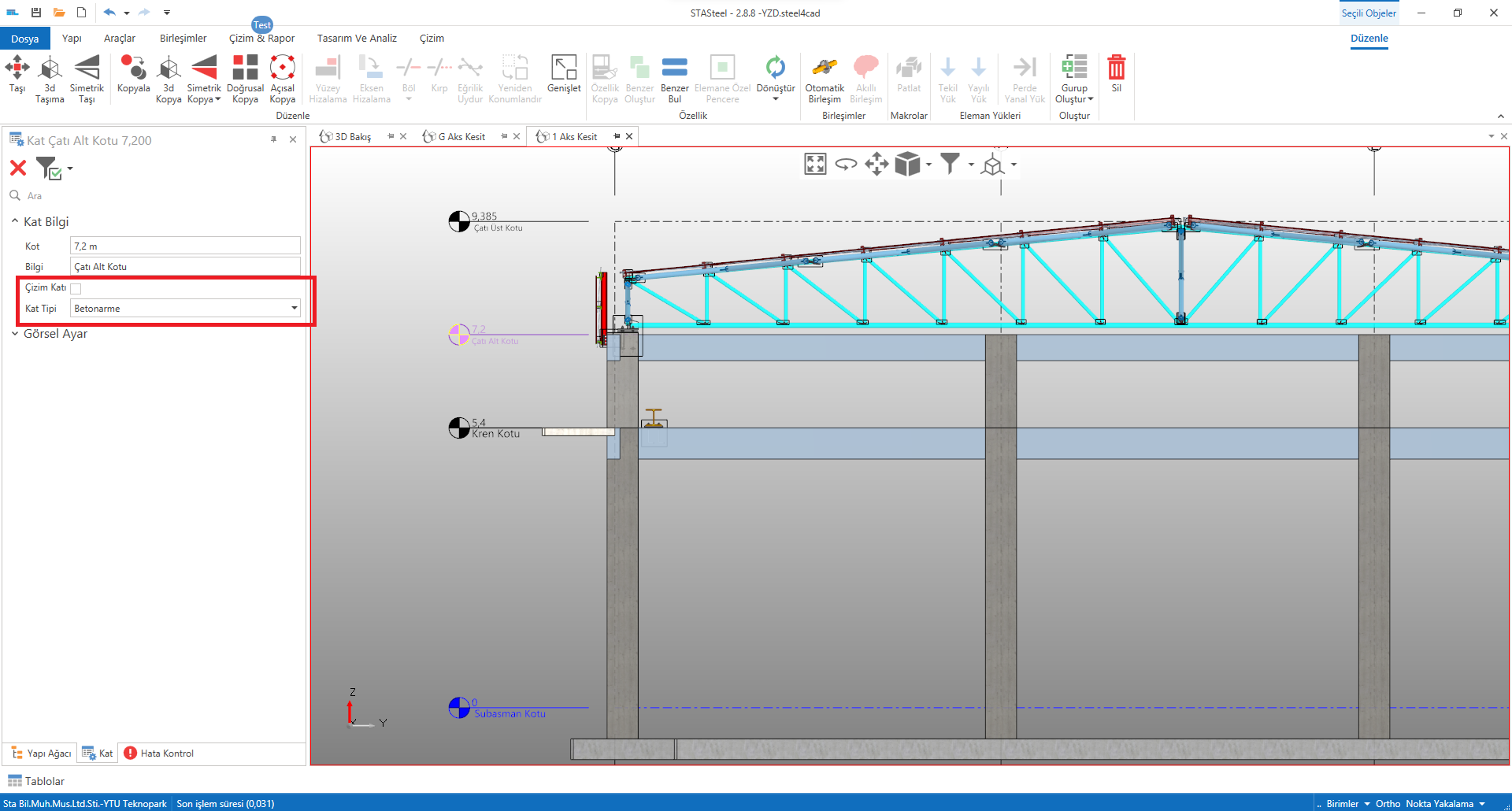Click the Kot value input field

click(185, 246)
